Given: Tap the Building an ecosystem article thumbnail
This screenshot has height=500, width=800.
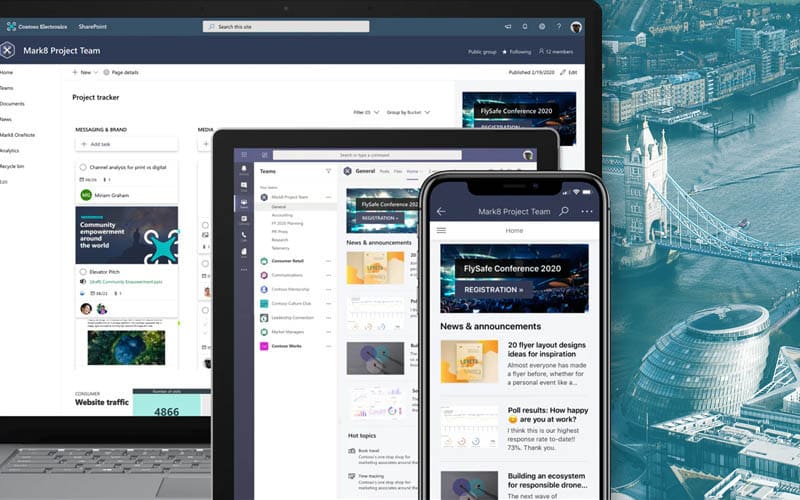Looking at the screenshot, I should 469,485.
